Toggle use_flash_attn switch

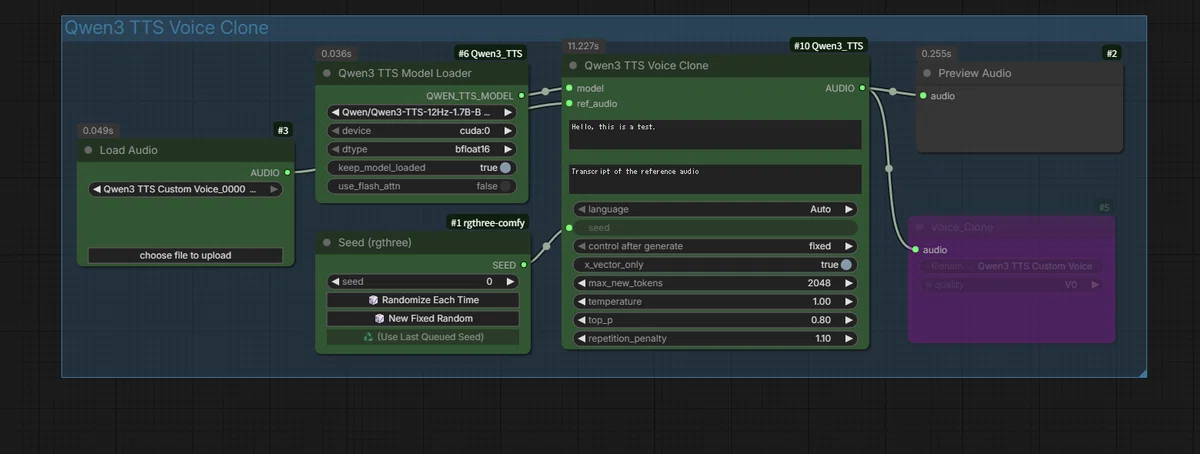tap(506, 186)
